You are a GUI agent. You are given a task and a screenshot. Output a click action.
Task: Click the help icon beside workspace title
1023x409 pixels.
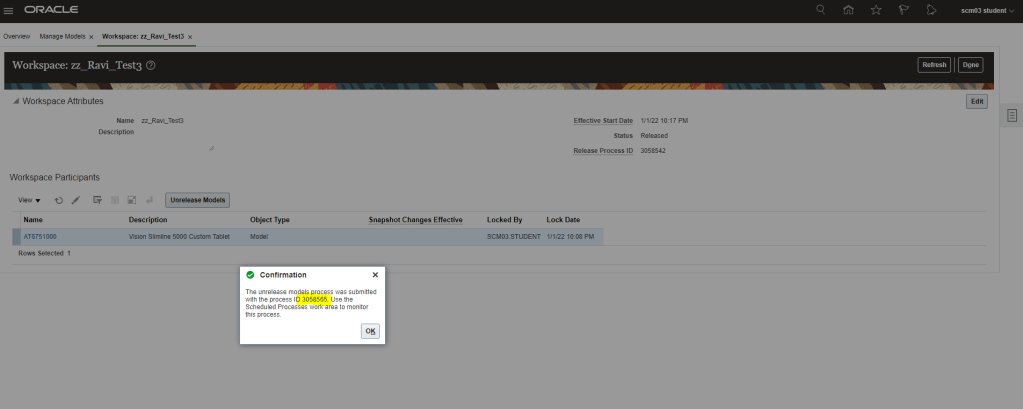point(151,65)
